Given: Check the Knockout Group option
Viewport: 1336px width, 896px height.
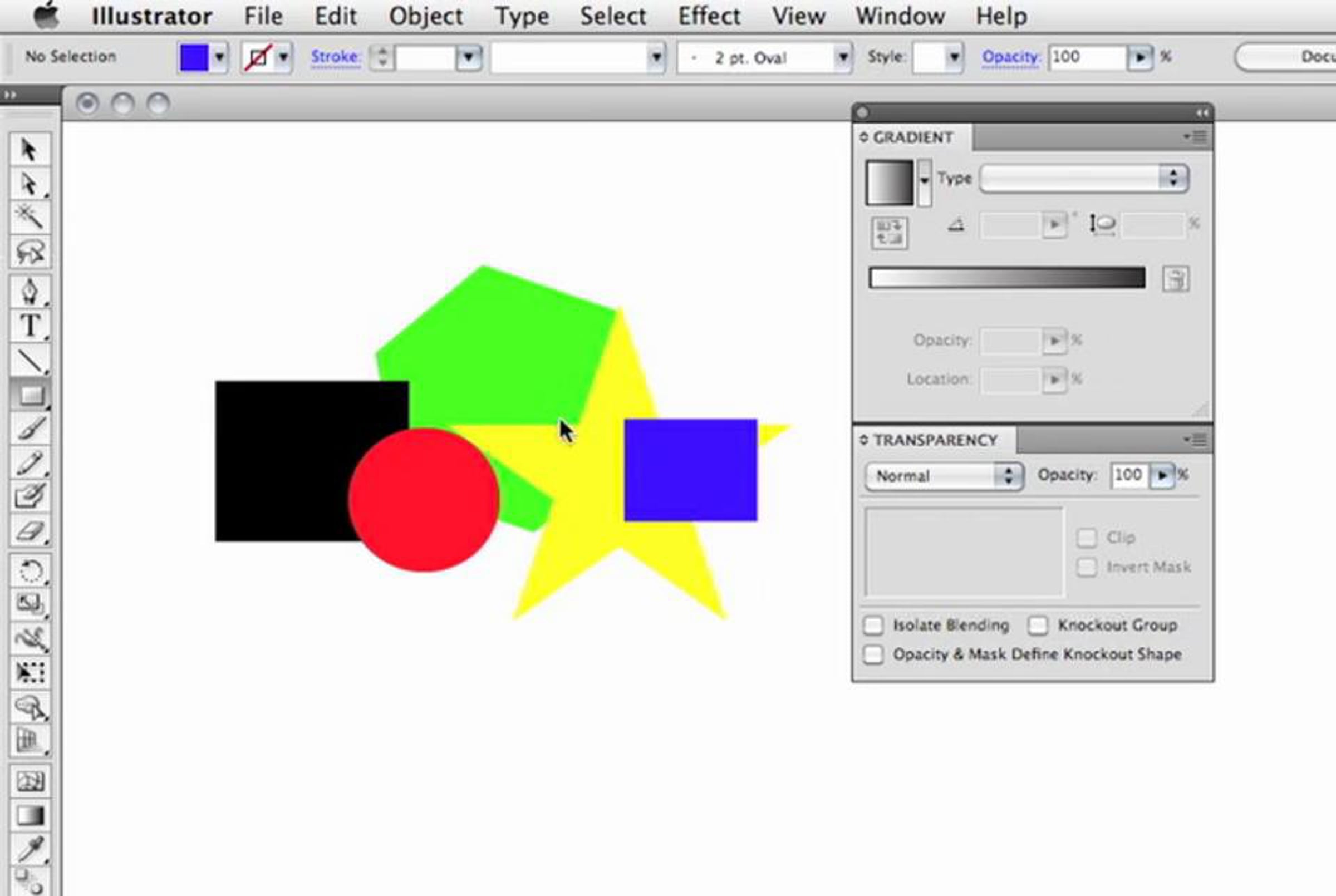Looking at the screenshot, I should (1038, 625).
